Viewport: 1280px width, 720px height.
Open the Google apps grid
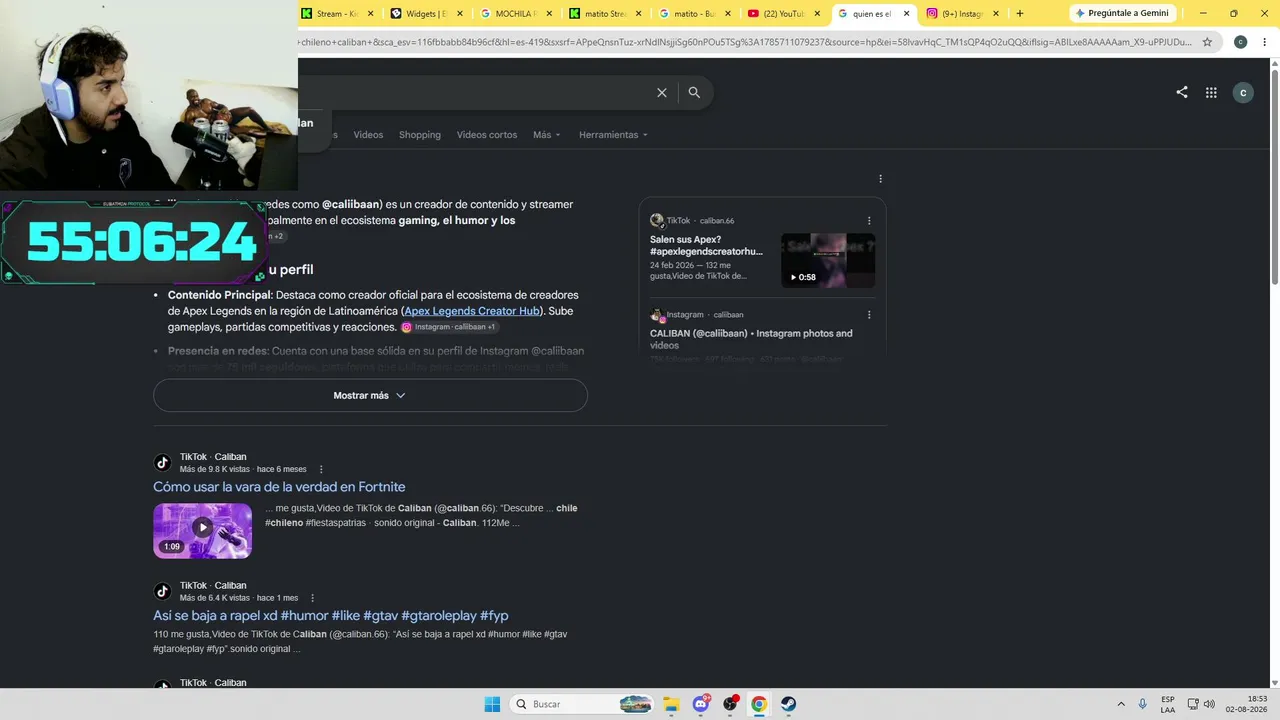tap(1211, 92)
